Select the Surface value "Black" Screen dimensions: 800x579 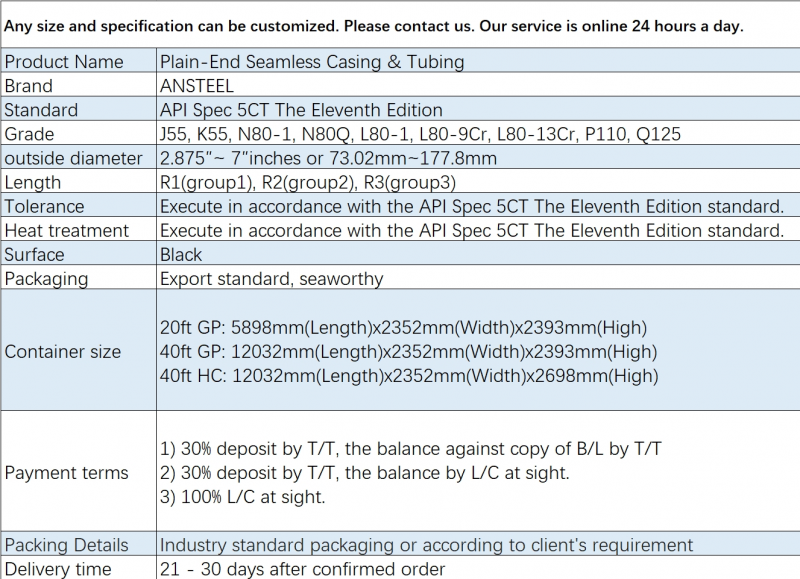click(181, 254)
